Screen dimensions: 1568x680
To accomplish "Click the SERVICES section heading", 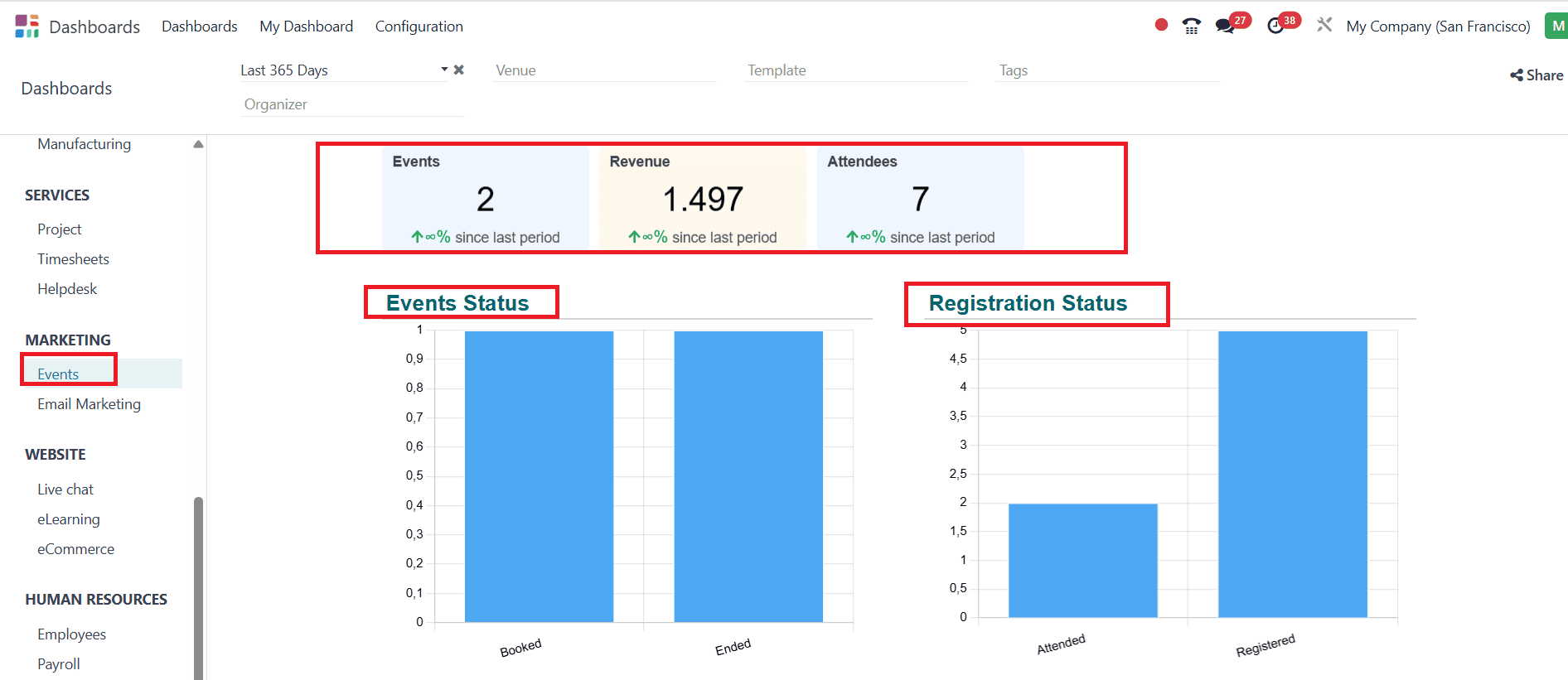I will (57, 195).
